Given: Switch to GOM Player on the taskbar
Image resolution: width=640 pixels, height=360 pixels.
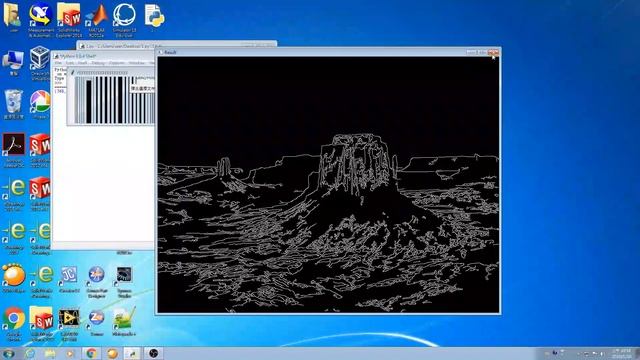Looking at the screenshot, I should coord(112,353).
